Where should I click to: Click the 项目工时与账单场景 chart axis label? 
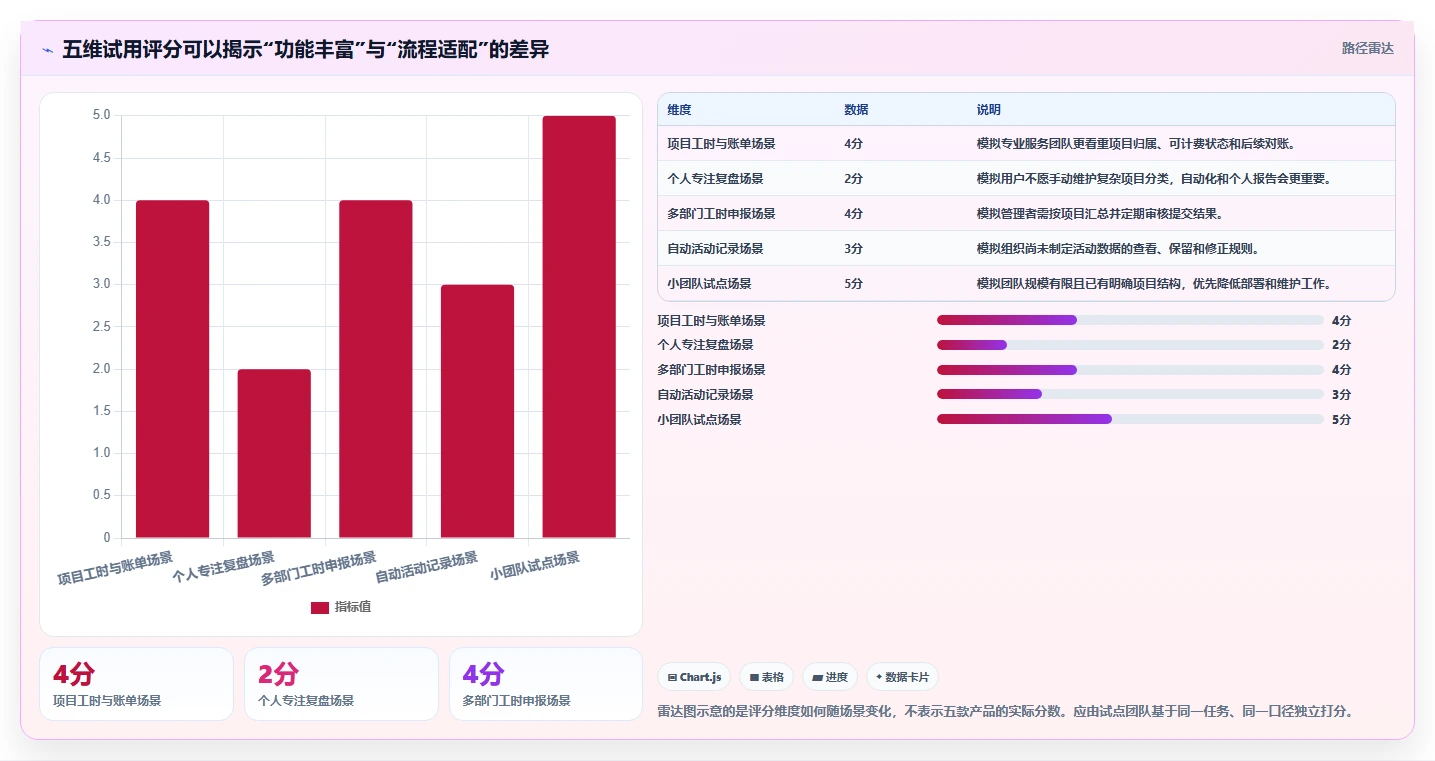pos(115,567)
